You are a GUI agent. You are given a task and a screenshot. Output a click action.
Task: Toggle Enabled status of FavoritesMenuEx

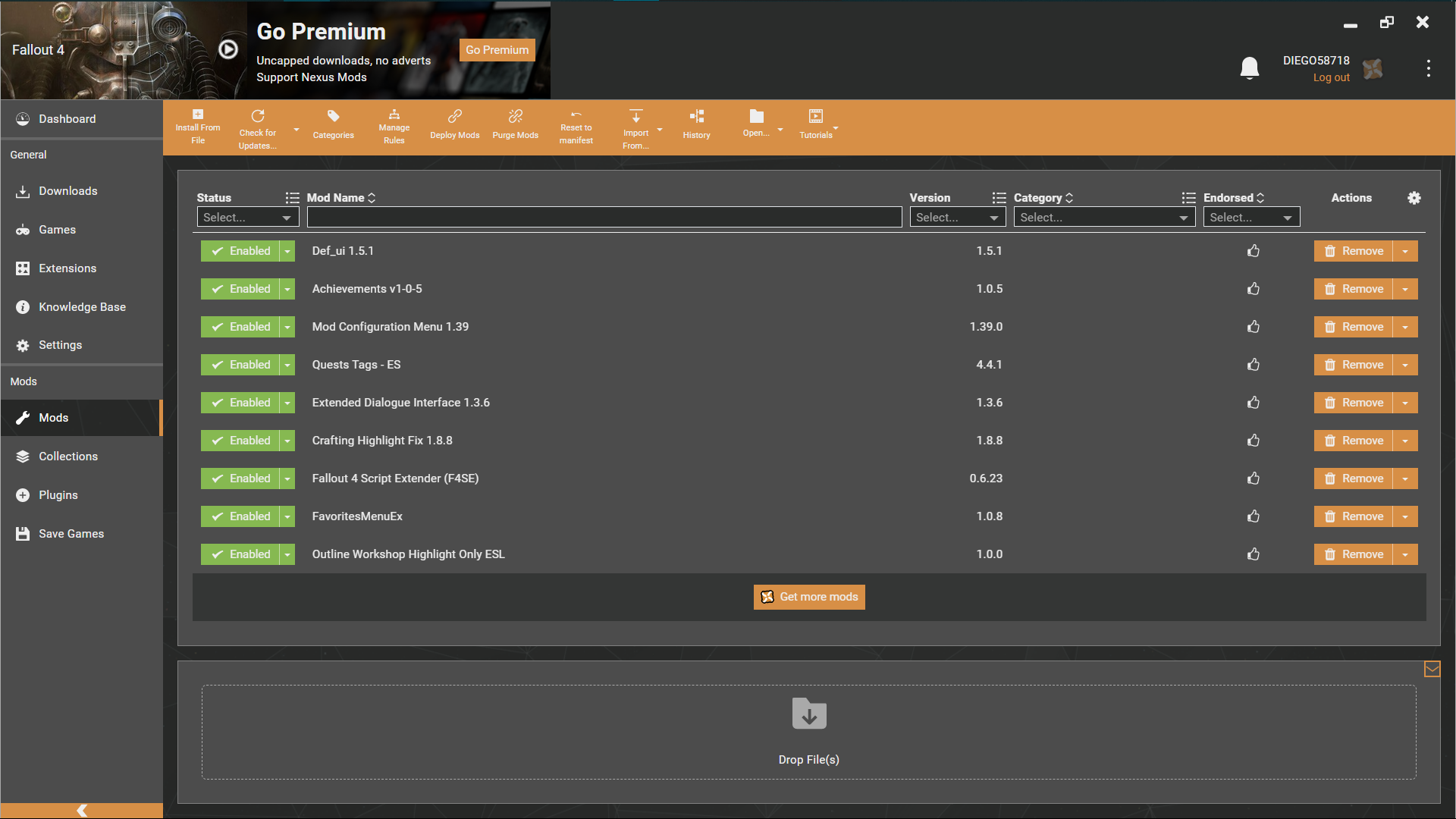[240, 516]
